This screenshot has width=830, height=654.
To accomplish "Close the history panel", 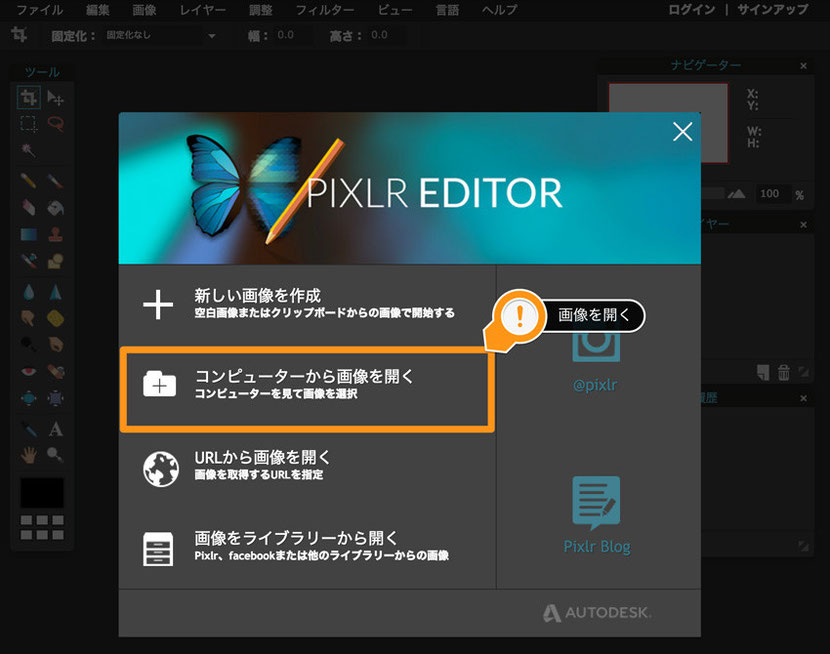I will click(x=804, y=398).
